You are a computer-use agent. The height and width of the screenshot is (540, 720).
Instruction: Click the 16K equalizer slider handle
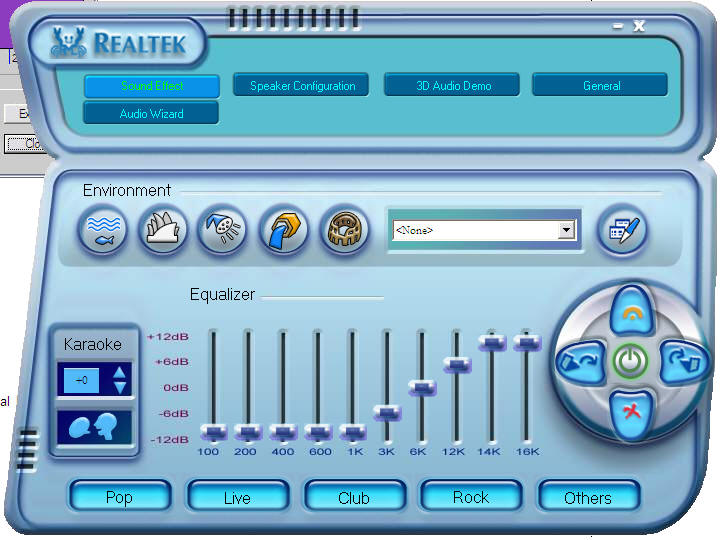tap(527, 342)
